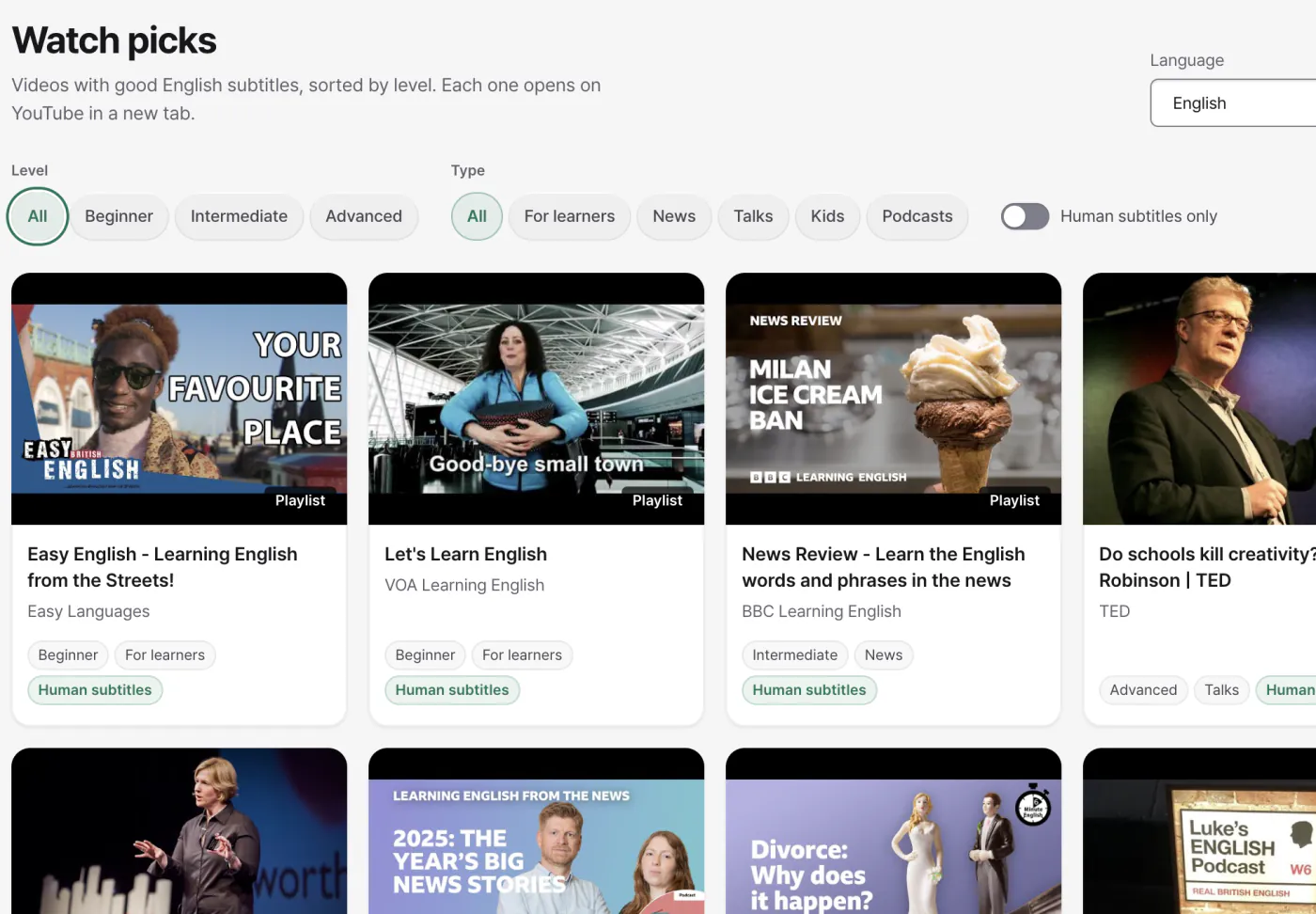Click the For learners tag on Easy English card
Screen dimensions: 1316x914
(x=164, y=655)
